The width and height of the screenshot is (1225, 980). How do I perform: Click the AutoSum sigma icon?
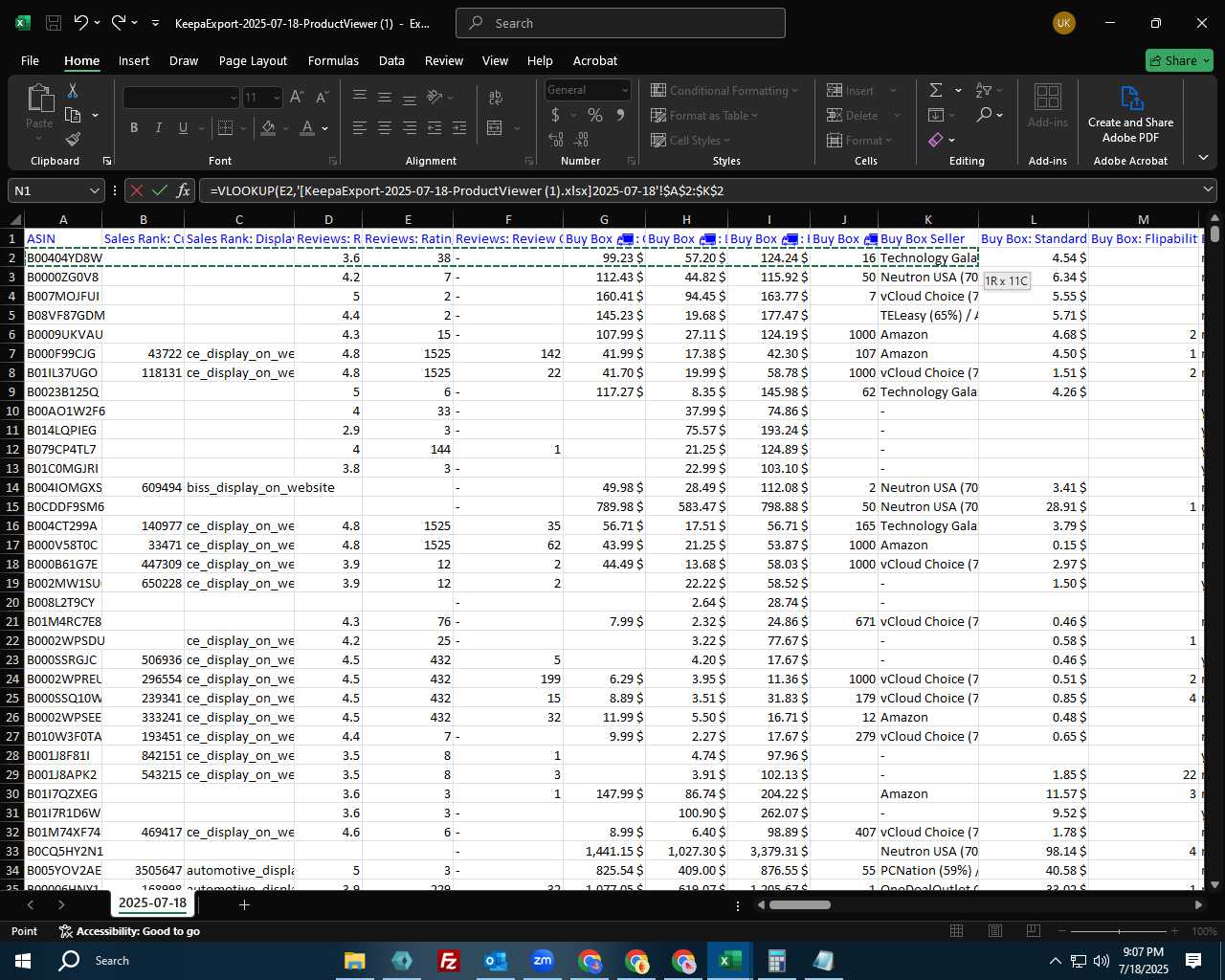pos(936,90)
